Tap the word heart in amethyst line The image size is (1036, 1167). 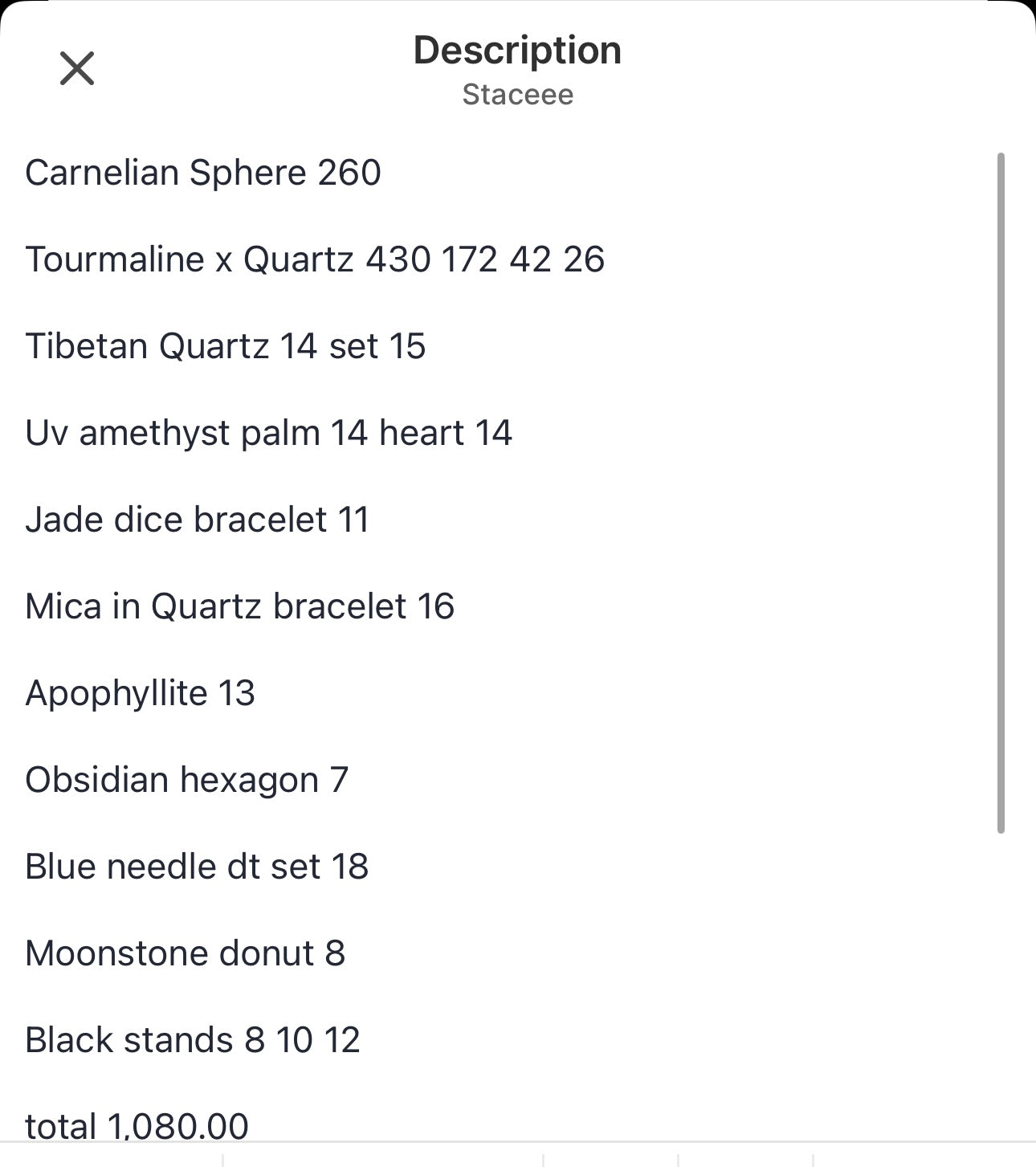[x=422, y=433]
